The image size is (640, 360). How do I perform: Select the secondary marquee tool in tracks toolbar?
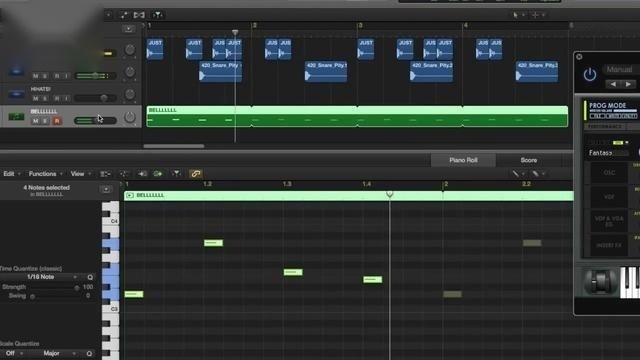click(x=535, y=15)
